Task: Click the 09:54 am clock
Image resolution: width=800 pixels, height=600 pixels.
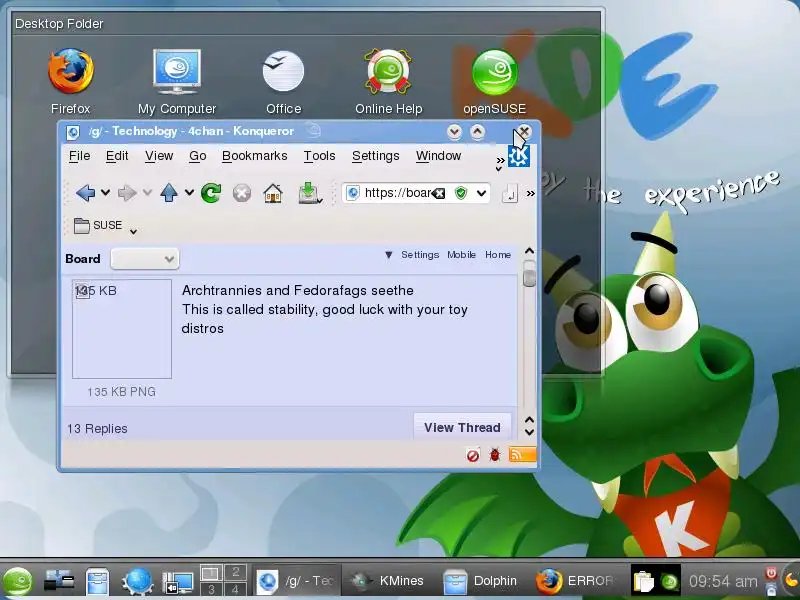Action: click(723, 581)
